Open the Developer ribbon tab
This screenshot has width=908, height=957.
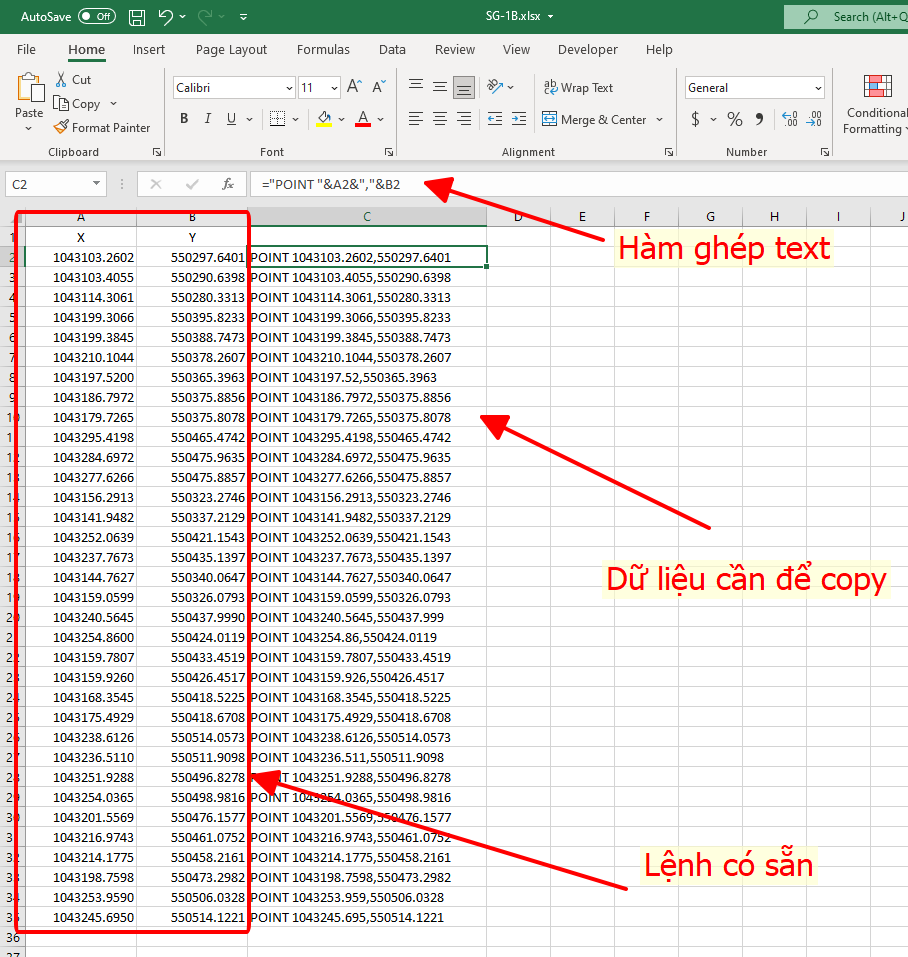pyautogui.click(x=587, y=49)
